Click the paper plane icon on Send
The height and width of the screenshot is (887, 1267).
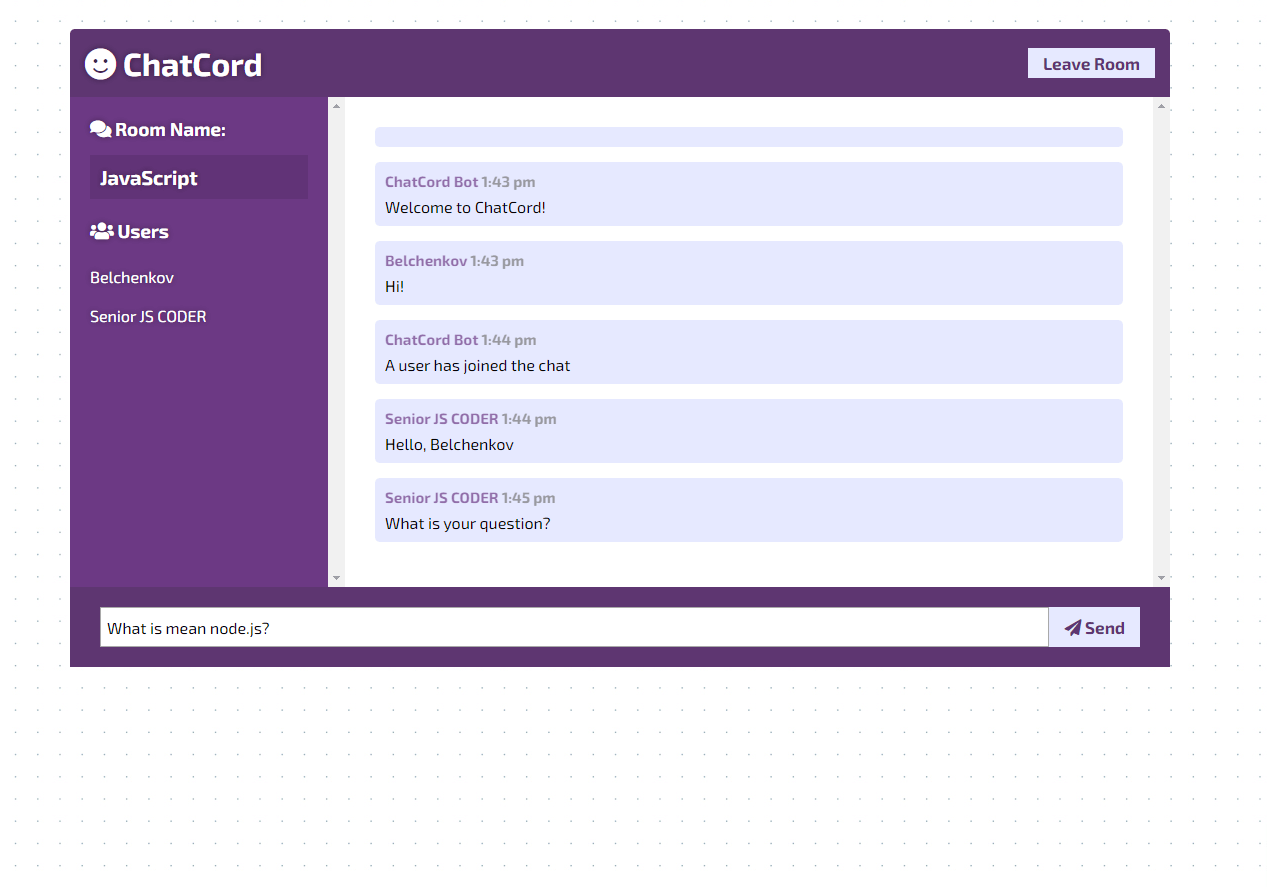click(x=1073, y=628)
